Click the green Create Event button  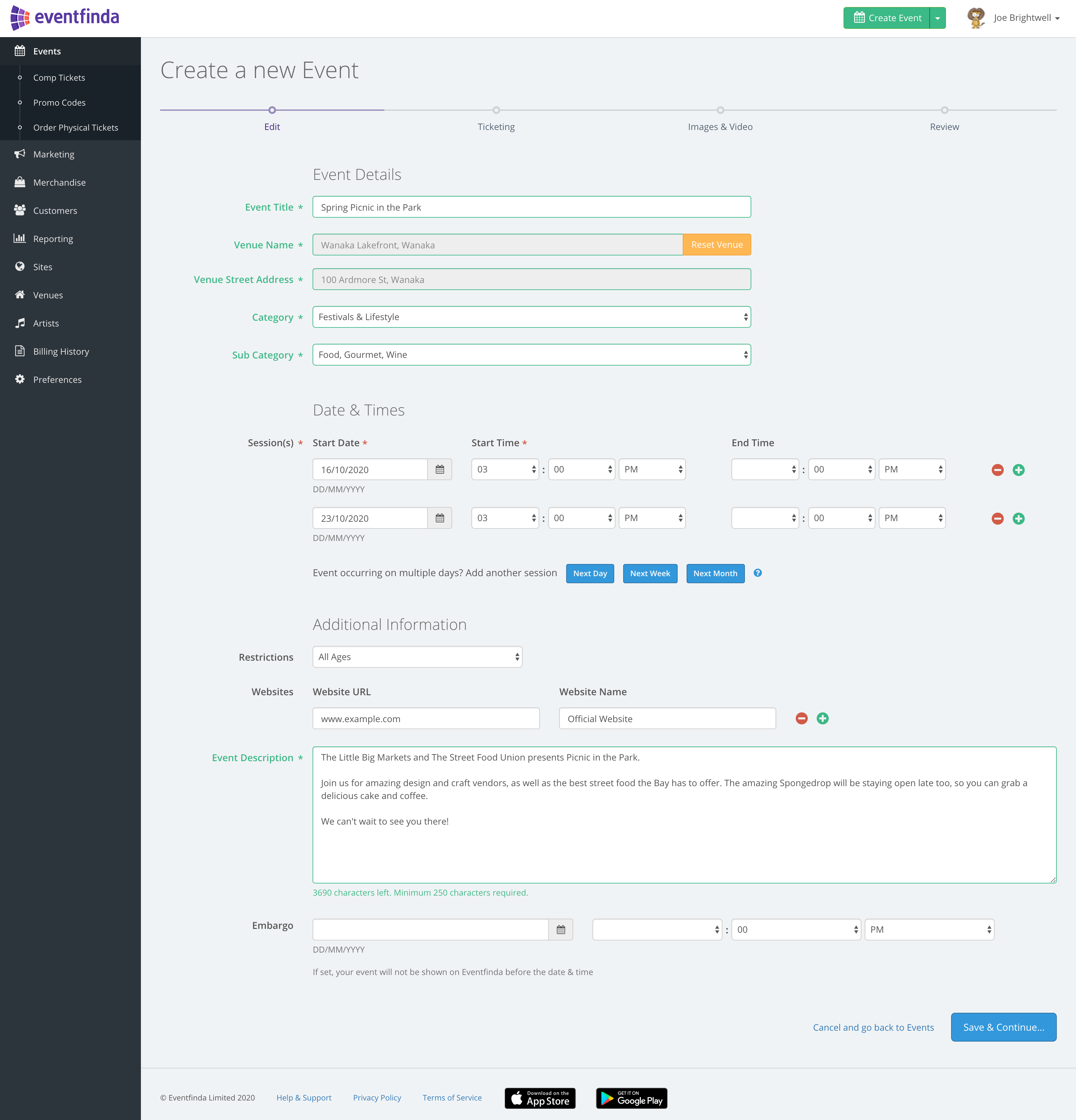[x=887, y=18]
